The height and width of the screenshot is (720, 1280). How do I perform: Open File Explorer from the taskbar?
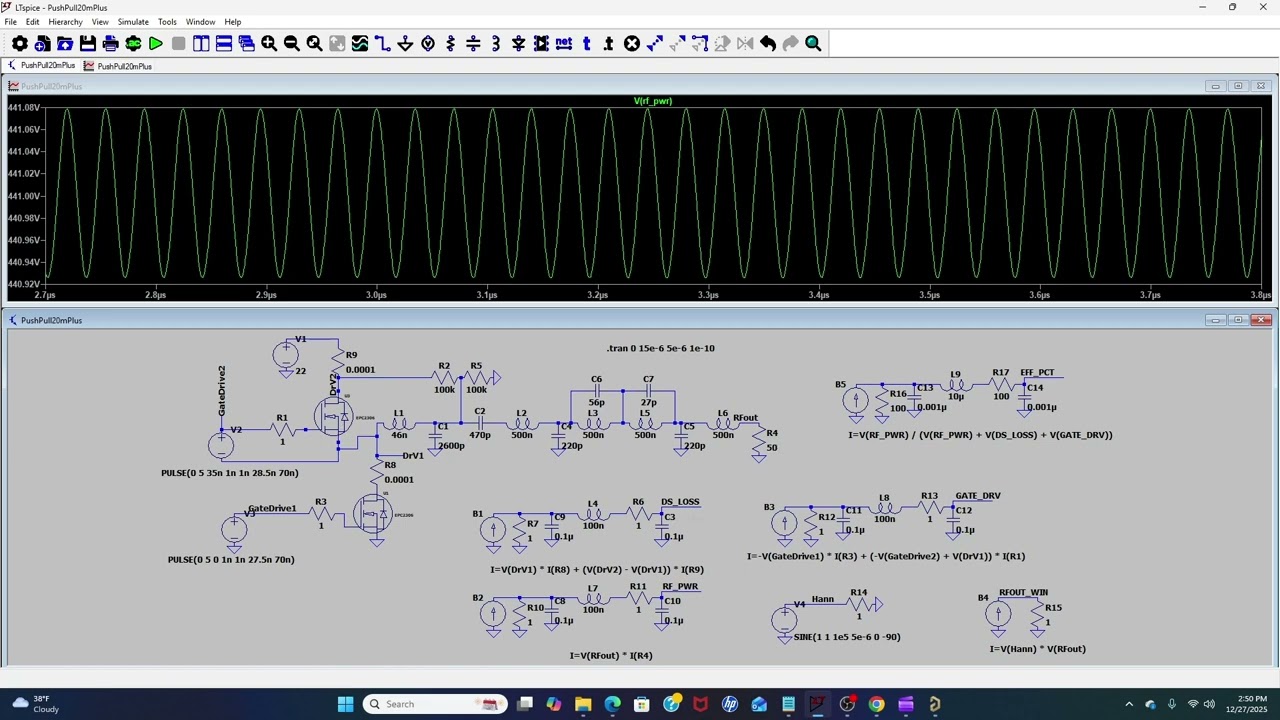coord(583,704)
